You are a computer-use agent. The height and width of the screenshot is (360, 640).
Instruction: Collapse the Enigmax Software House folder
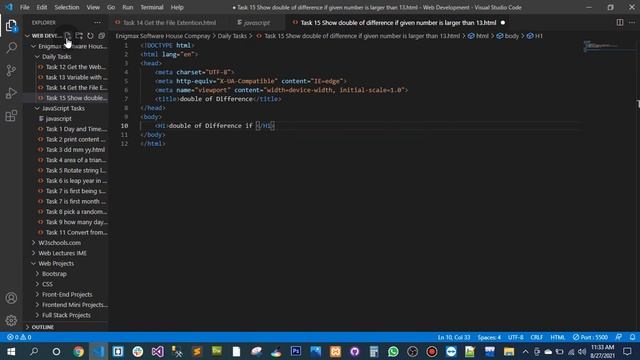click(69, 47)
